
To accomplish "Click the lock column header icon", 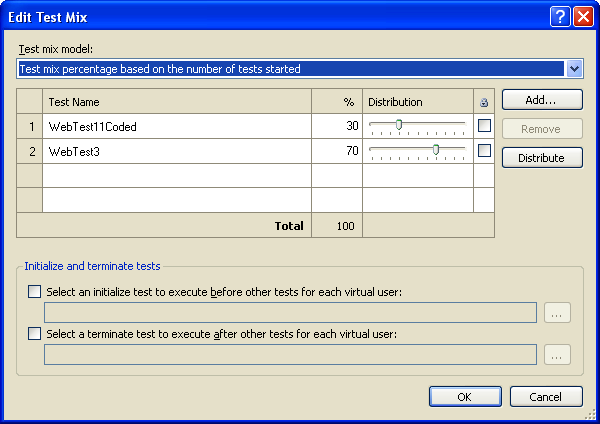I will point(484,102).
